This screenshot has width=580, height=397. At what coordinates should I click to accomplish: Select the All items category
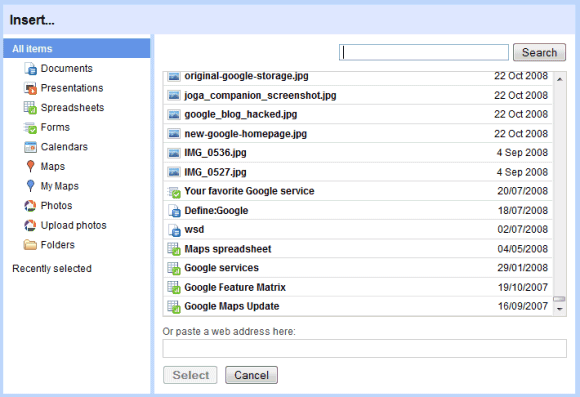pos(77,48)
